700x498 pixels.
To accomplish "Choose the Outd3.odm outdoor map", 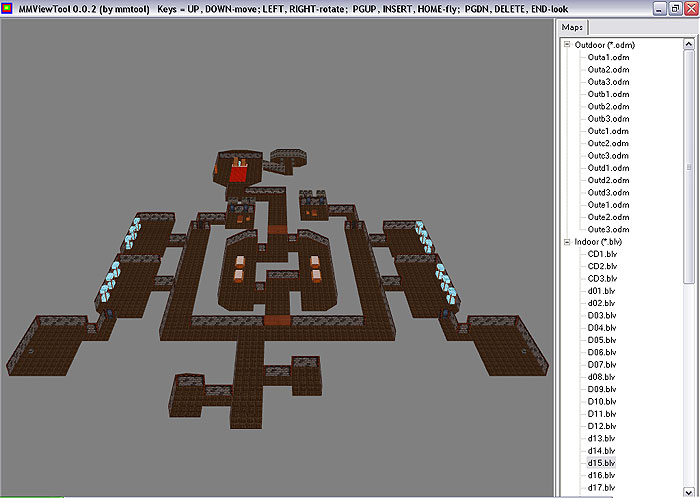I will tap(608, 193).
